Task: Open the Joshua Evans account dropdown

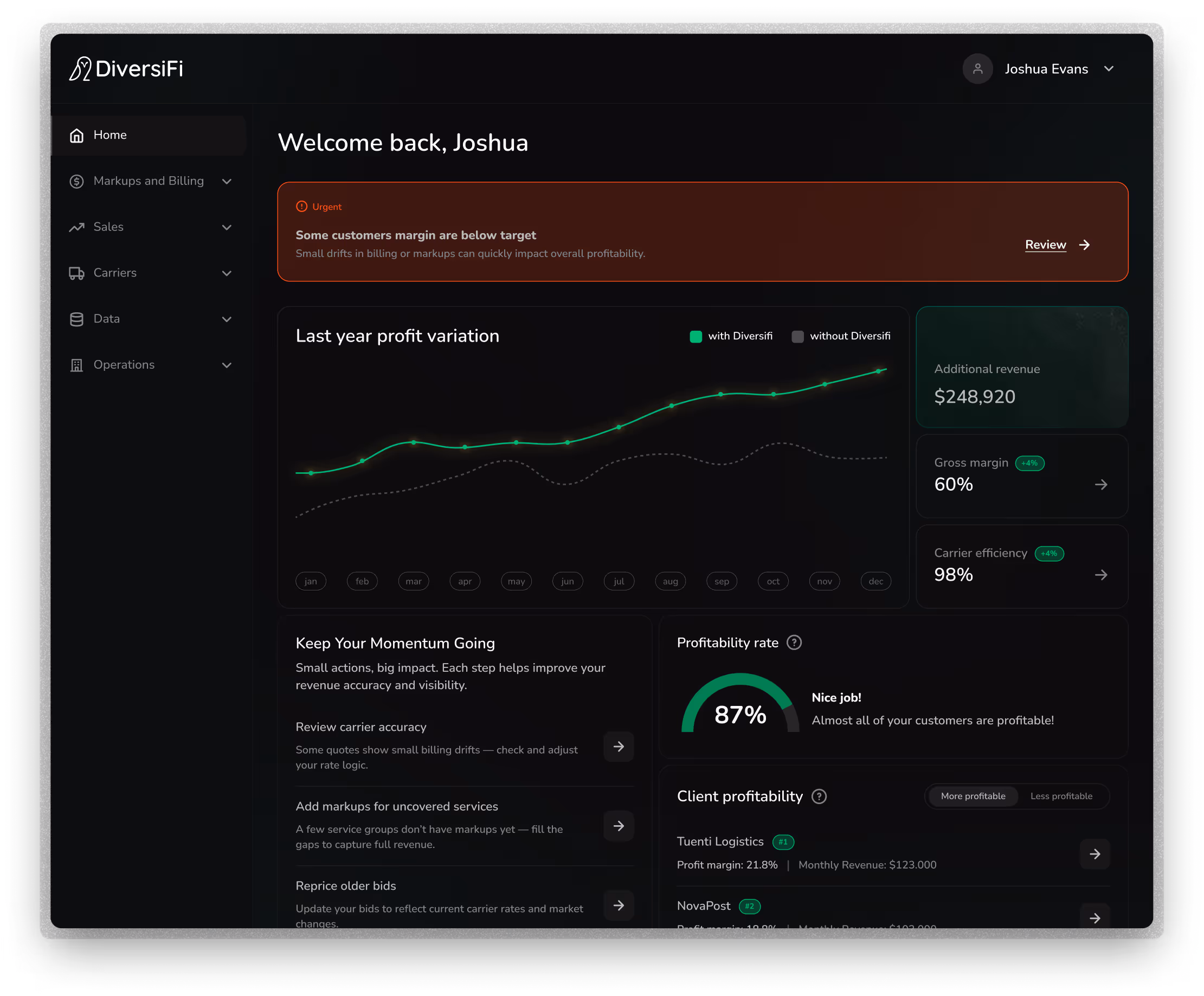Action: pyautogui.click(x=1109, y=69)
